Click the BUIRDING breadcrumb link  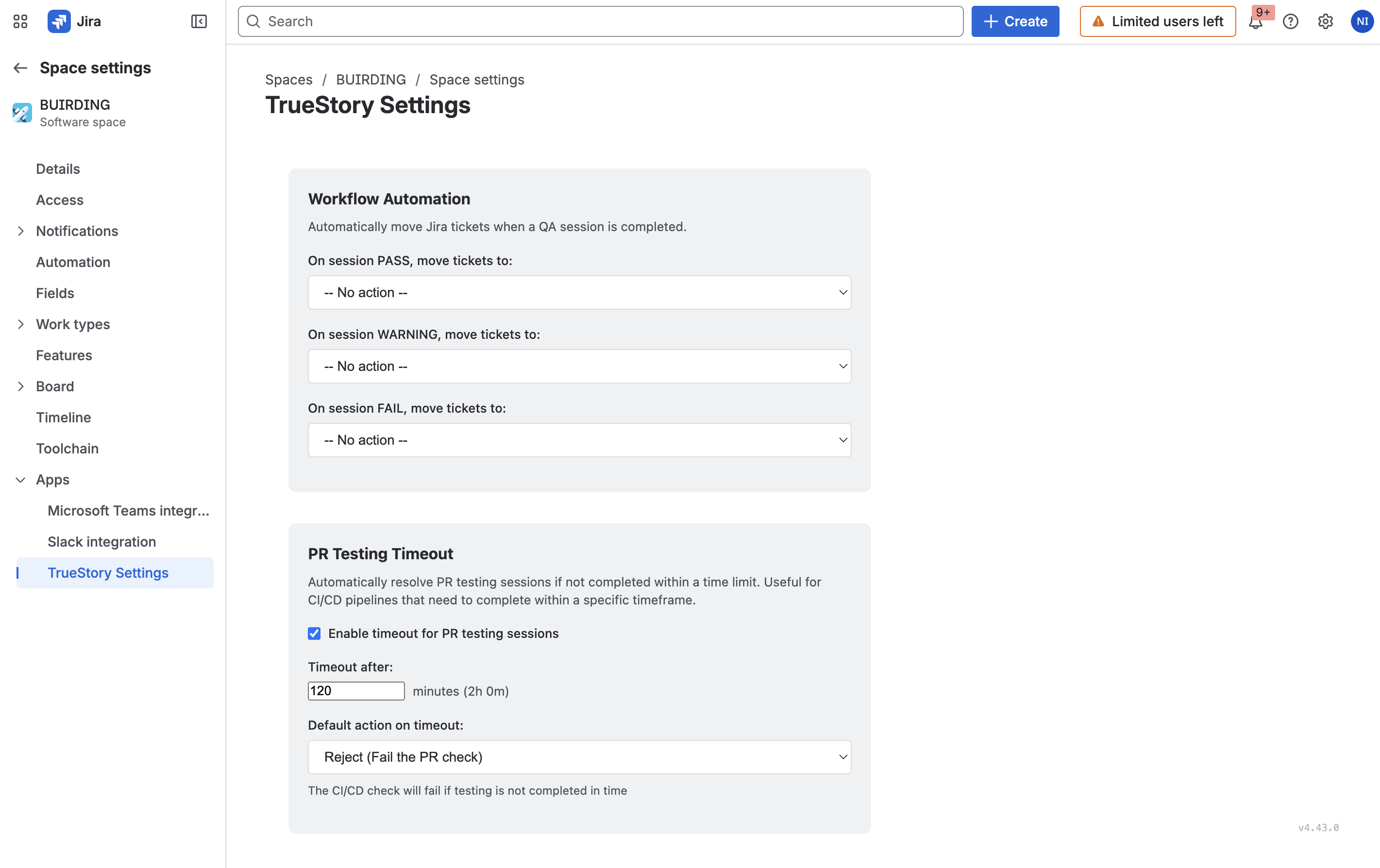pos(371,80)
